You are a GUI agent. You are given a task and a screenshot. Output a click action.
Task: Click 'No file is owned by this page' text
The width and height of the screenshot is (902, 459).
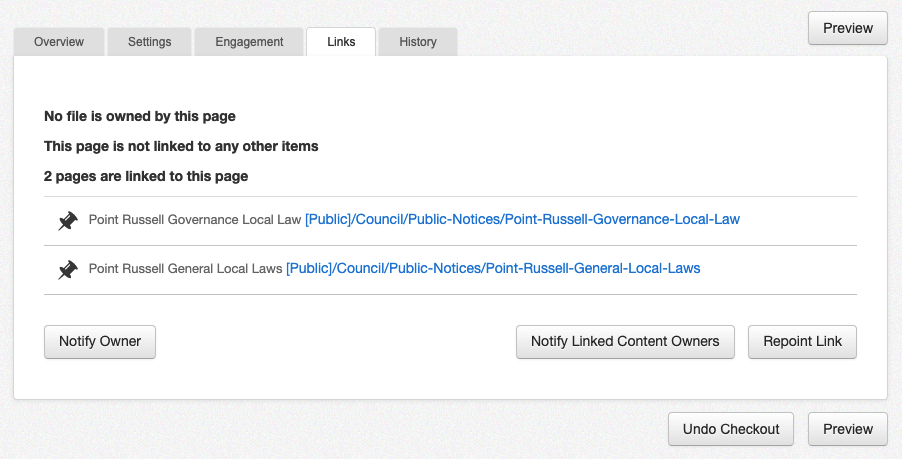pos(140,116)
